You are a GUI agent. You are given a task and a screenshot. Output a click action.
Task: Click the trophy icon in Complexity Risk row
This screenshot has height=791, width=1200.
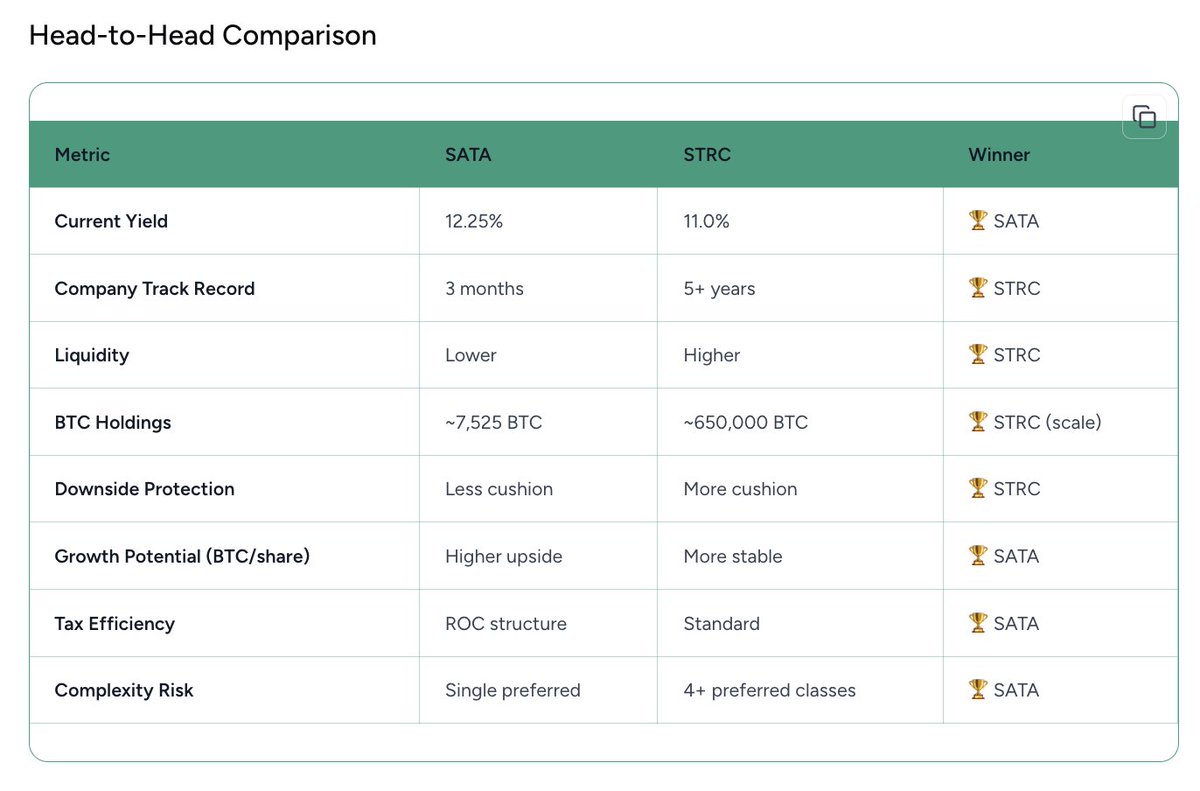[x=978, y=690]
